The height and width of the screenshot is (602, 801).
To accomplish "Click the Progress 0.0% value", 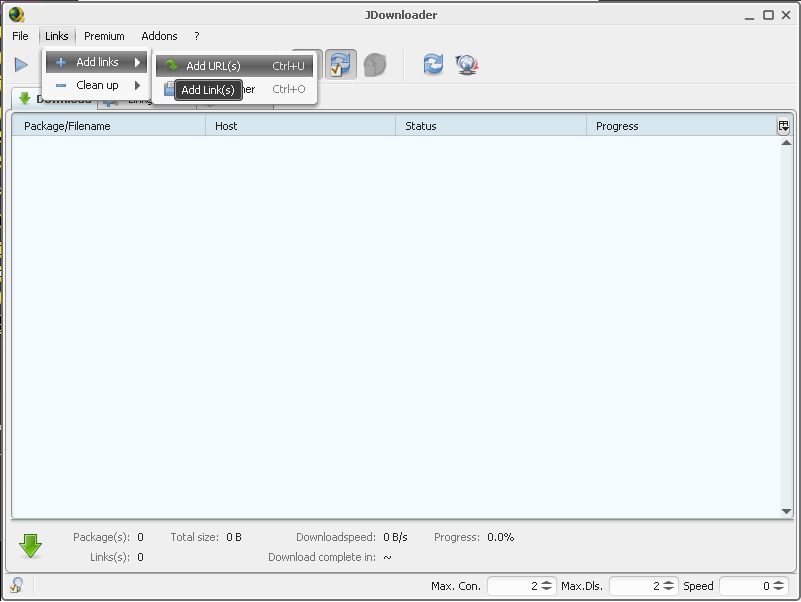I will pos(501,537).
